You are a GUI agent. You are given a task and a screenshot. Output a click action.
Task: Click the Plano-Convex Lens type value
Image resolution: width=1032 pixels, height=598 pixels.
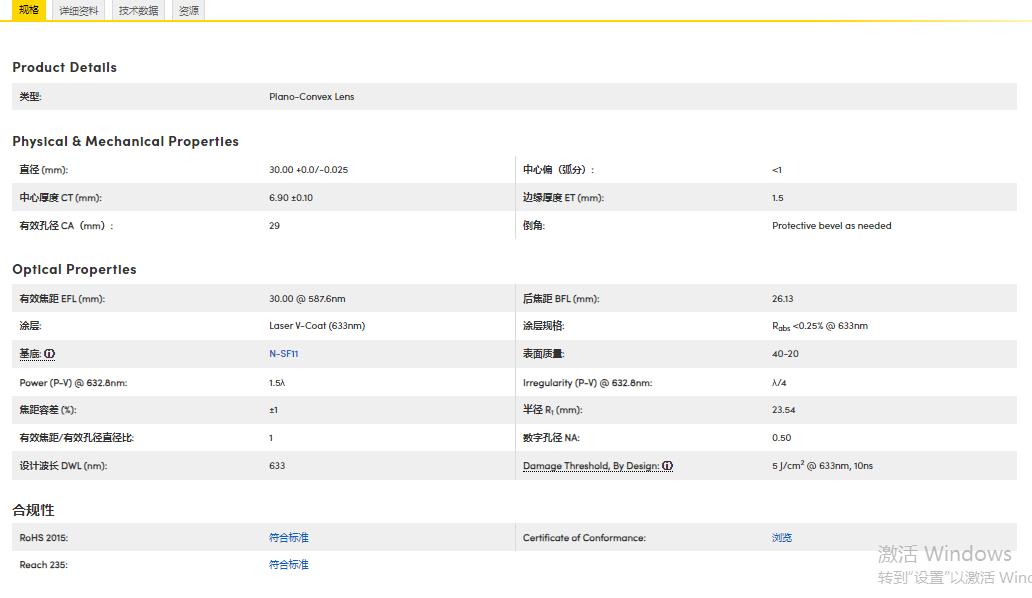[311, 97]
